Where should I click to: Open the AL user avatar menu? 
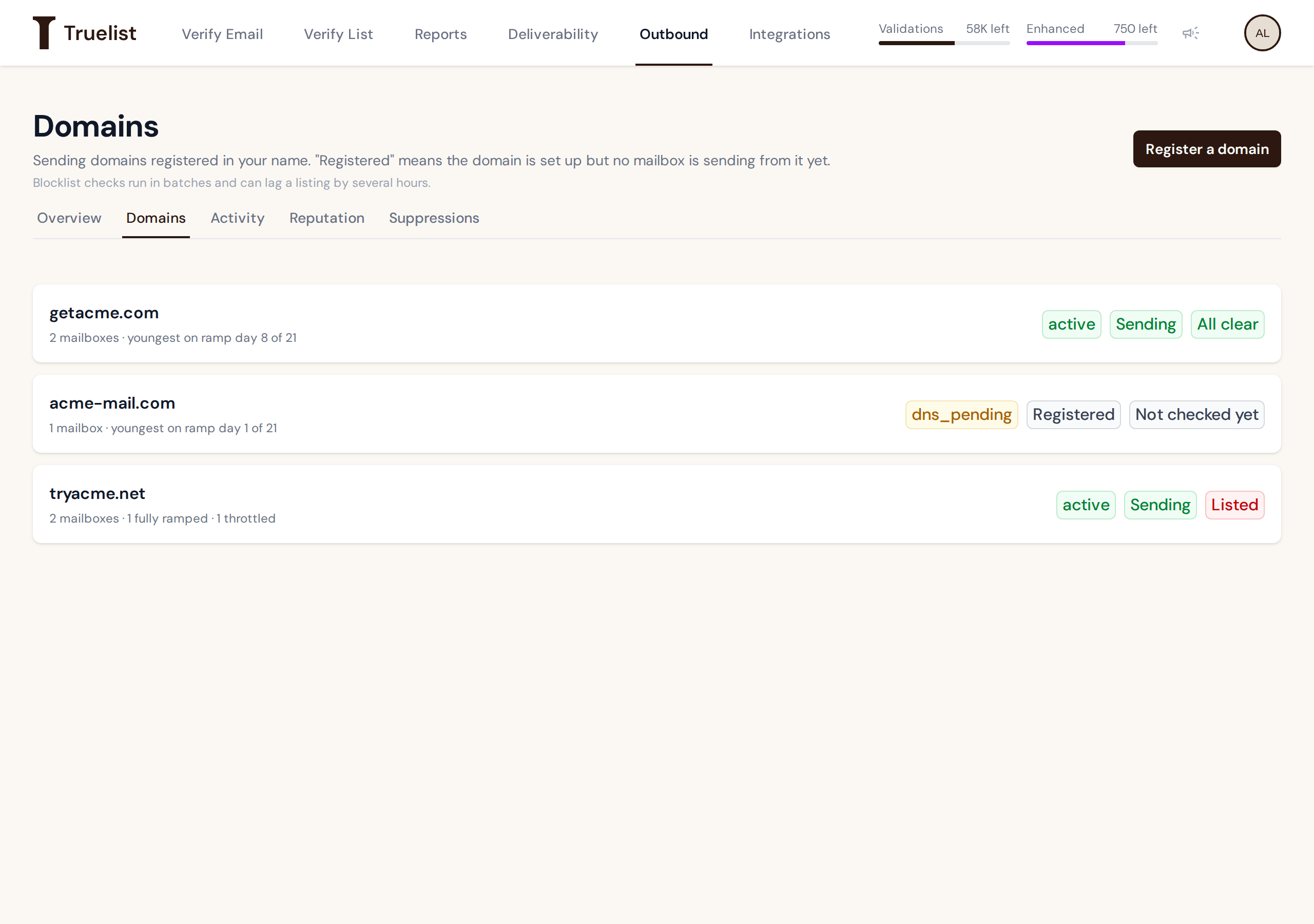point(1262,33)
